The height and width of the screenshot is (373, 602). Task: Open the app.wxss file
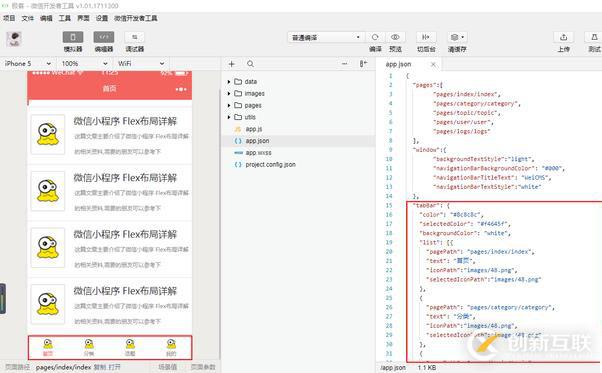click(x=258, y=153)
